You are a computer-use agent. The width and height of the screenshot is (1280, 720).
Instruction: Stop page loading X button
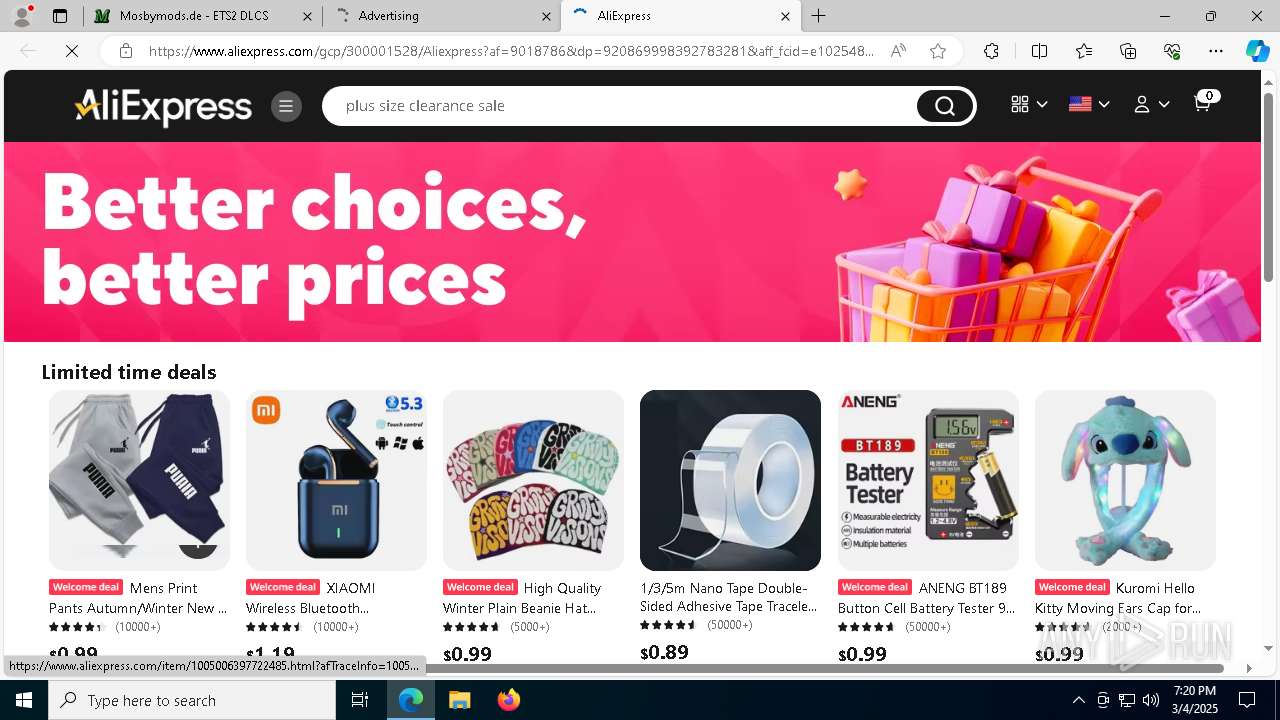(72, 51)
